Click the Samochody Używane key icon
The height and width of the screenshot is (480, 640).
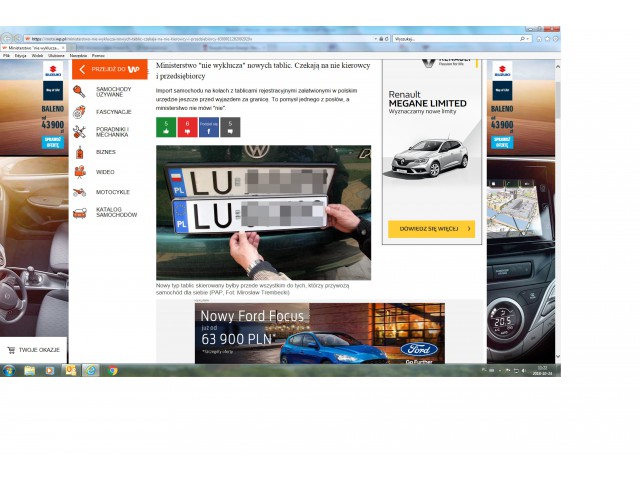point(79,91)
